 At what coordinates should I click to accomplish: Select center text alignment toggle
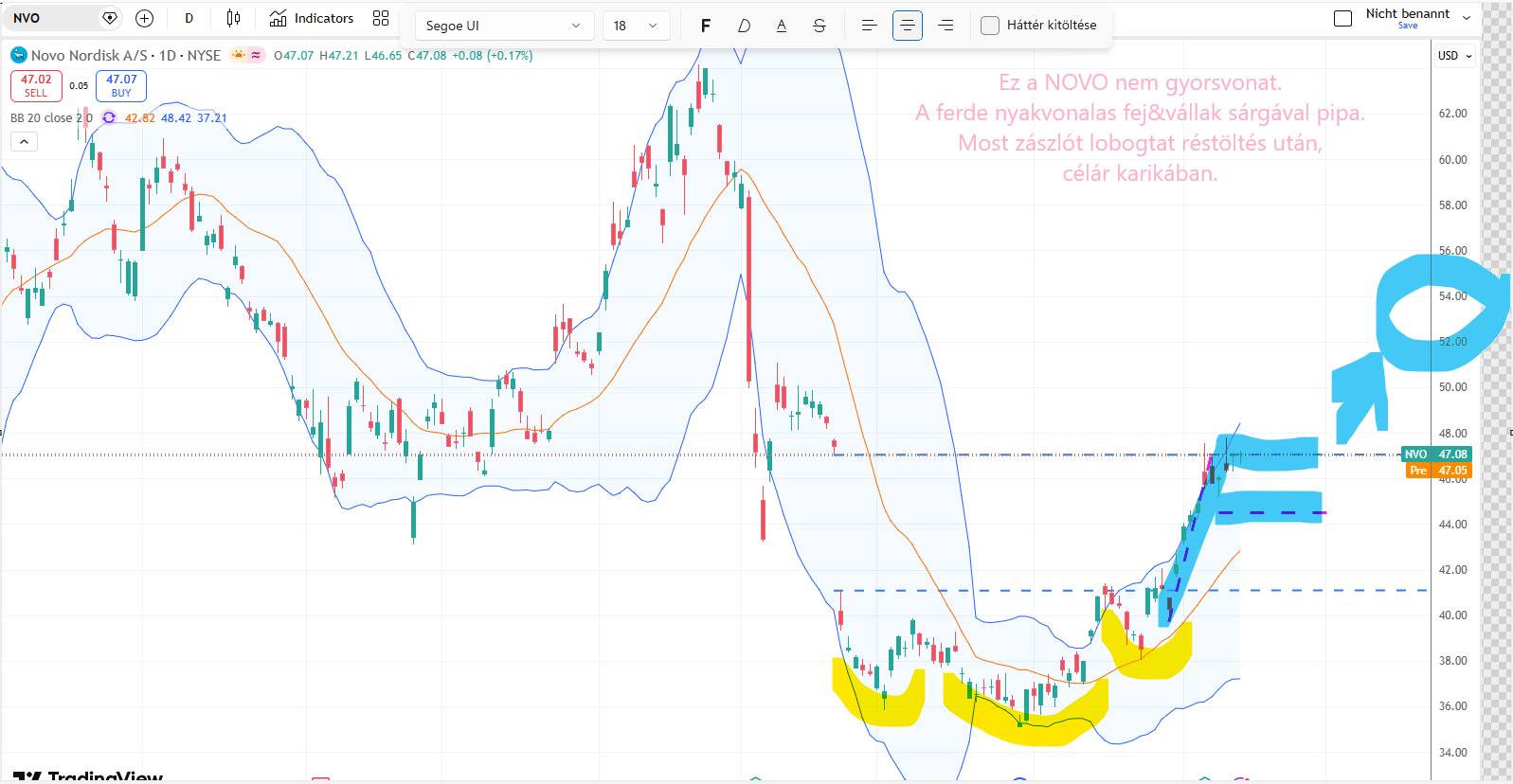click(x=908, y=26)
